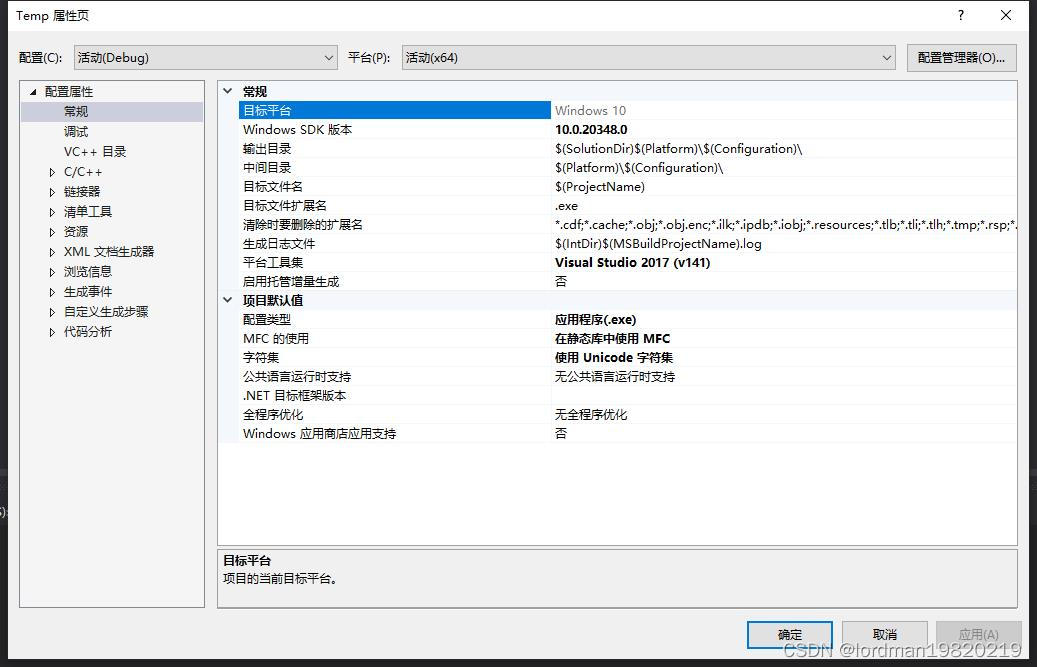The height and width of the screenshot is (667, 1037).
Task: Click the 取消 button
Action: (884, 634)
